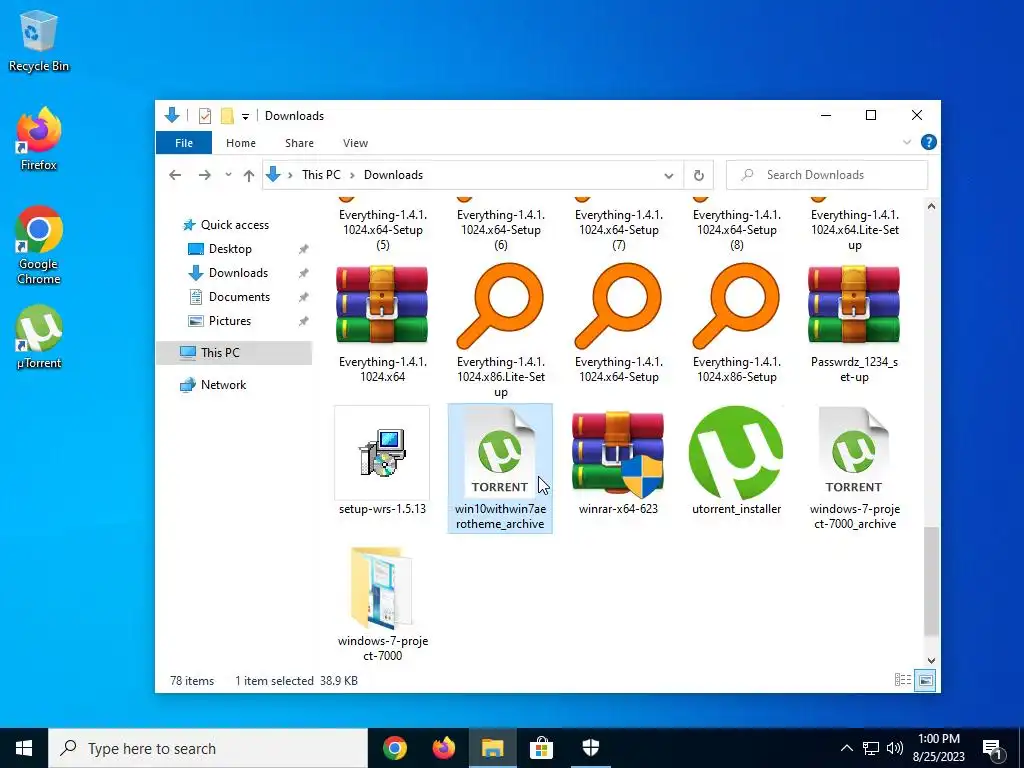Click the chevron after This PC in address bar
1024x768 pixels.
point(352,175)
